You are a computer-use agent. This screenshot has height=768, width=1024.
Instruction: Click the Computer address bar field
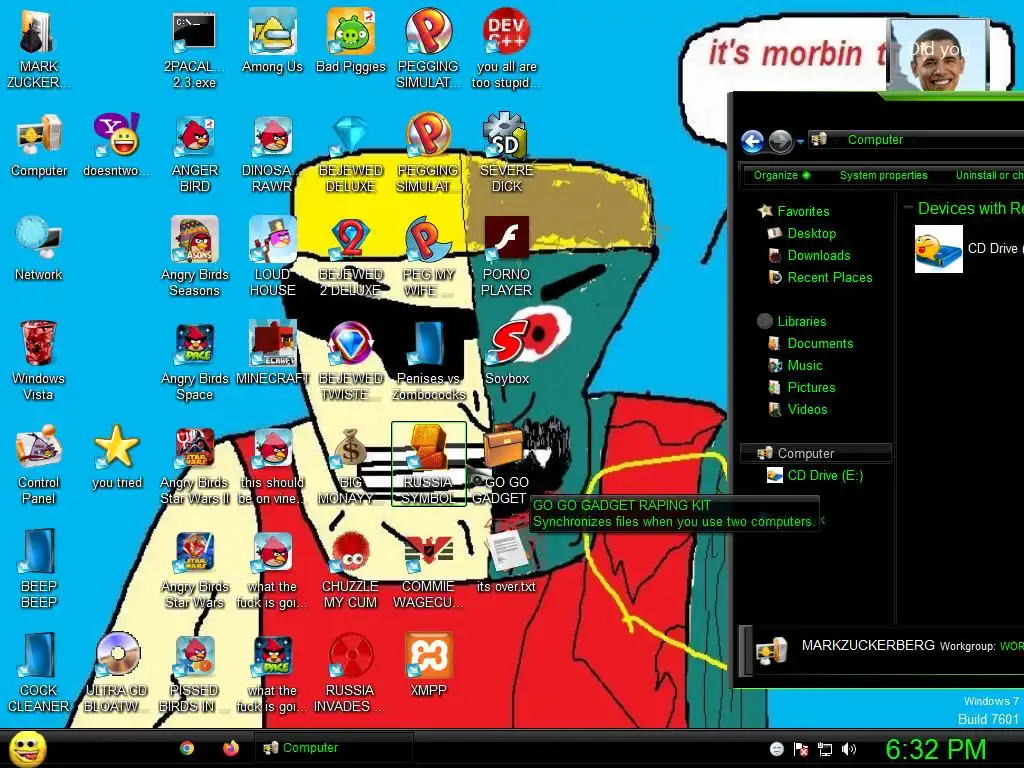tap(916, 140)
